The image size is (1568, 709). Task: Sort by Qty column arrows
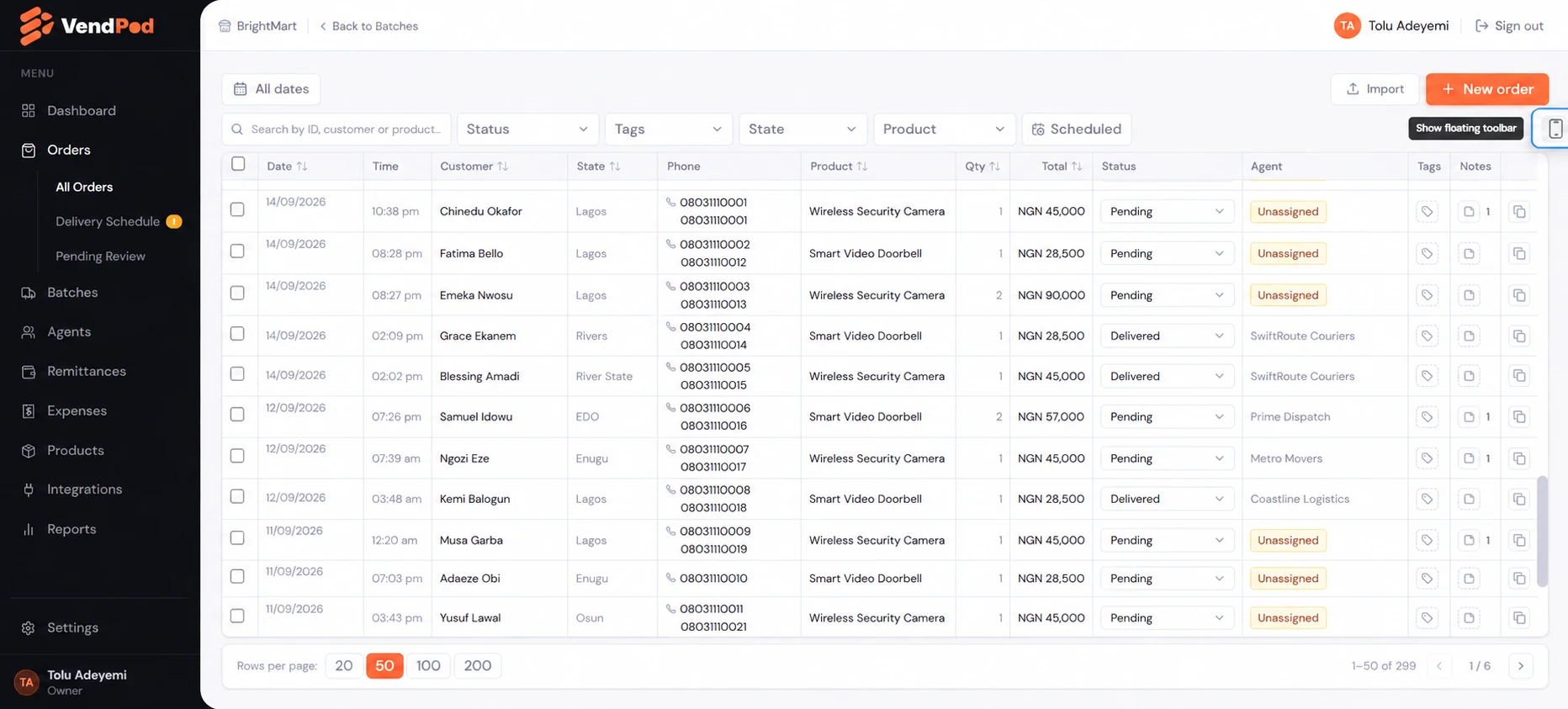point(995,167)
